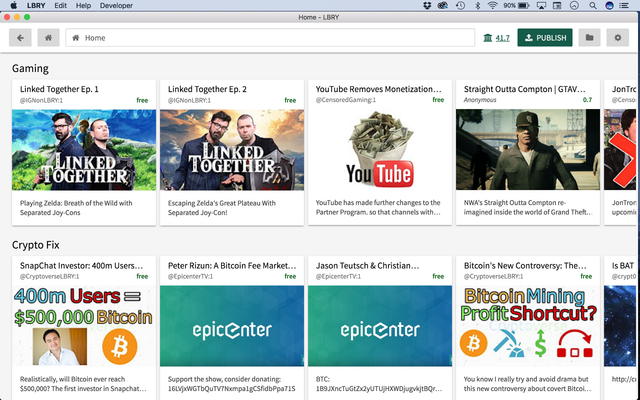Open the downloads folder icon button
This screenshot has height=400, width=640.
point(589,38)
